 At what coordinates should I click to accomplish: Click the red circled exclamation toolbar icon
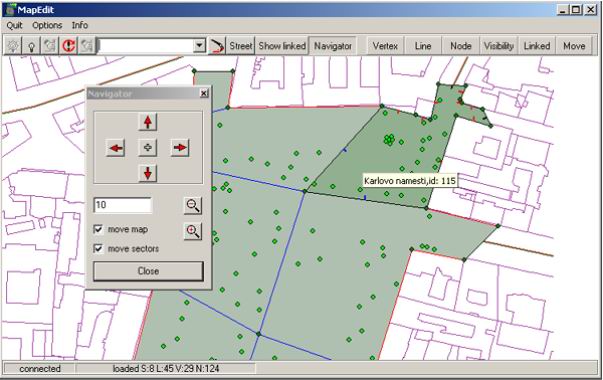point(68,46)
